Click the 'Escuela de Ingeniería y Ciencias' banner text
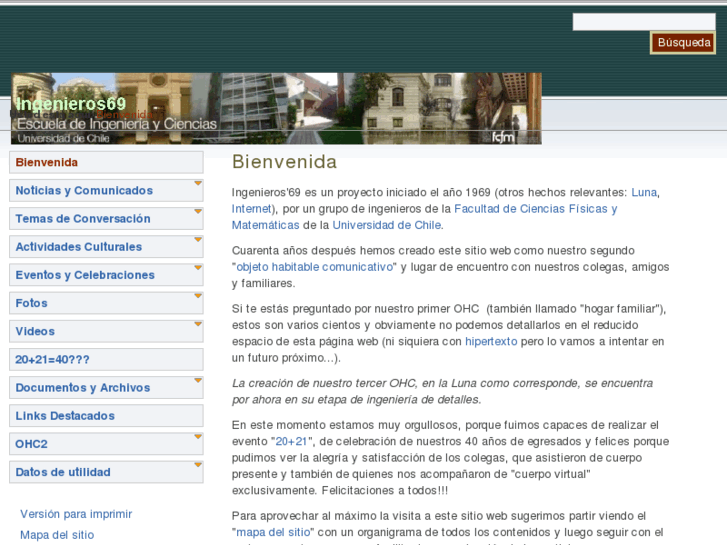The image size is (727, 545). pos(117,124)
